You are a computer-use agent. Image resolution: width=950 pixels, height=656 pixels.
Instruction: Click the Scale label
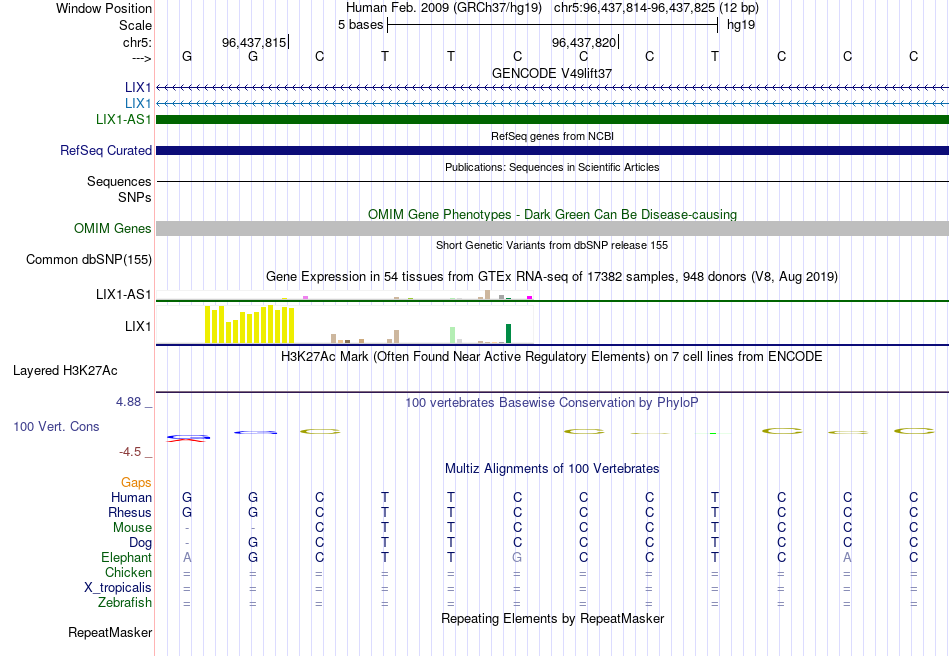(x=135, y=25)
